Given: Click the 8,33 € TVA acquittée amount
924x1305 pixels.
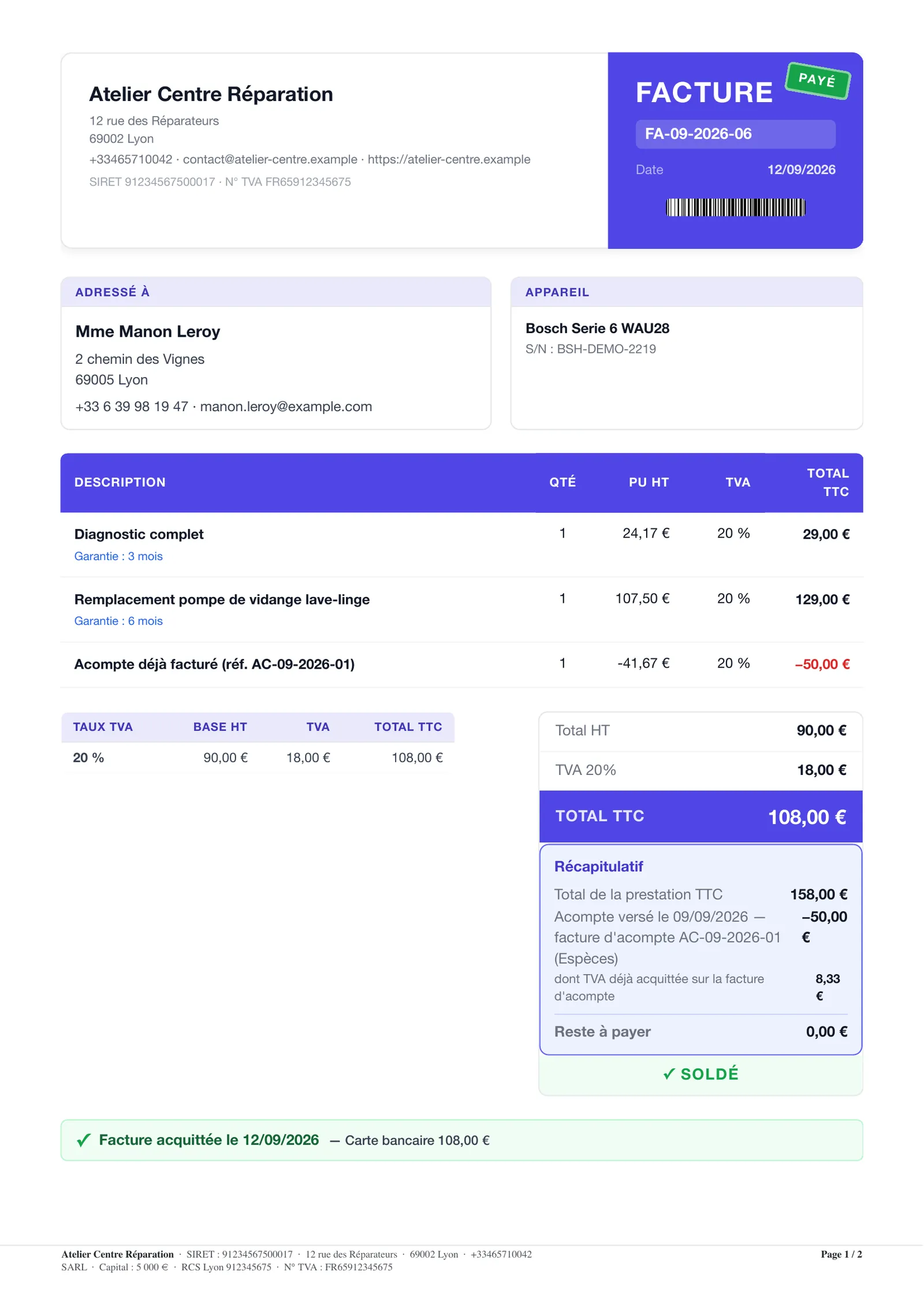Looking at the screenshot, I should coord(828,987).
